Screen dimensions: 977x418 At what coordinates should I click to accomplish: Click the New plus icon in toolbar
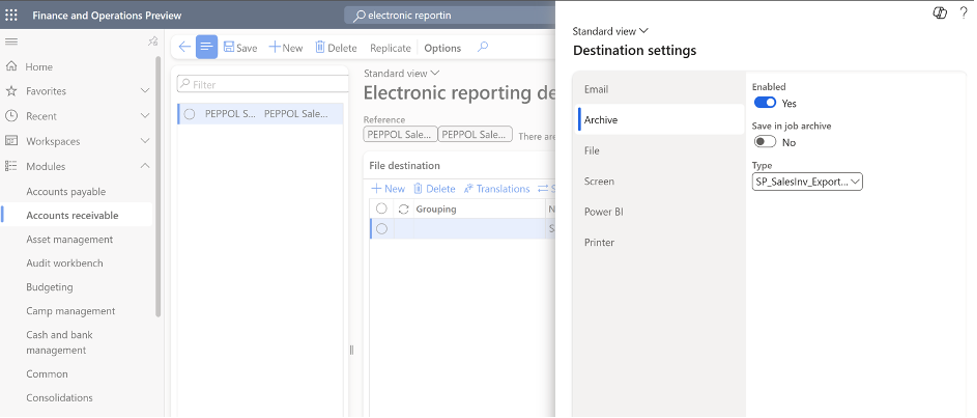[274, 47]
